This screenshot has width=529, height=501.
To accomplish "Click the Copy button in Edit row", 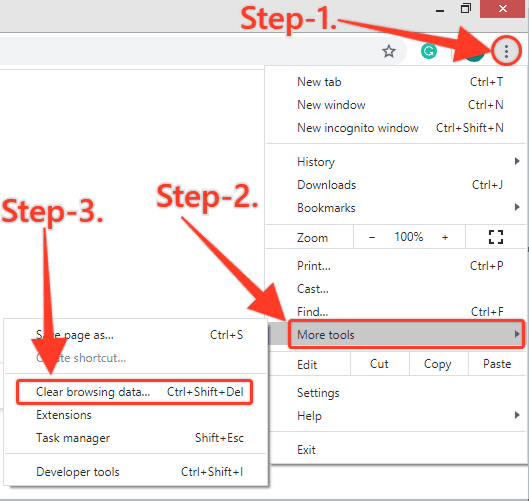I will 438,364.
